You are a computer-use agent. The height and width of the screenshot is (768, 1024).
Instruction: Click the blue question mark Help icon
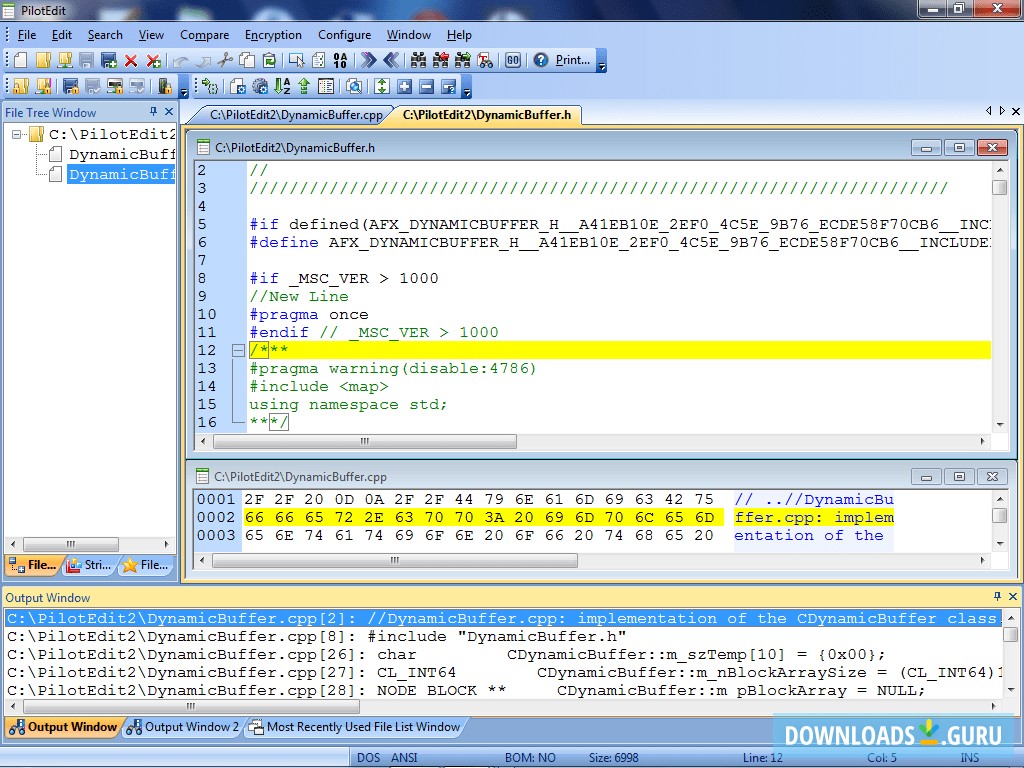click(541, 60)
